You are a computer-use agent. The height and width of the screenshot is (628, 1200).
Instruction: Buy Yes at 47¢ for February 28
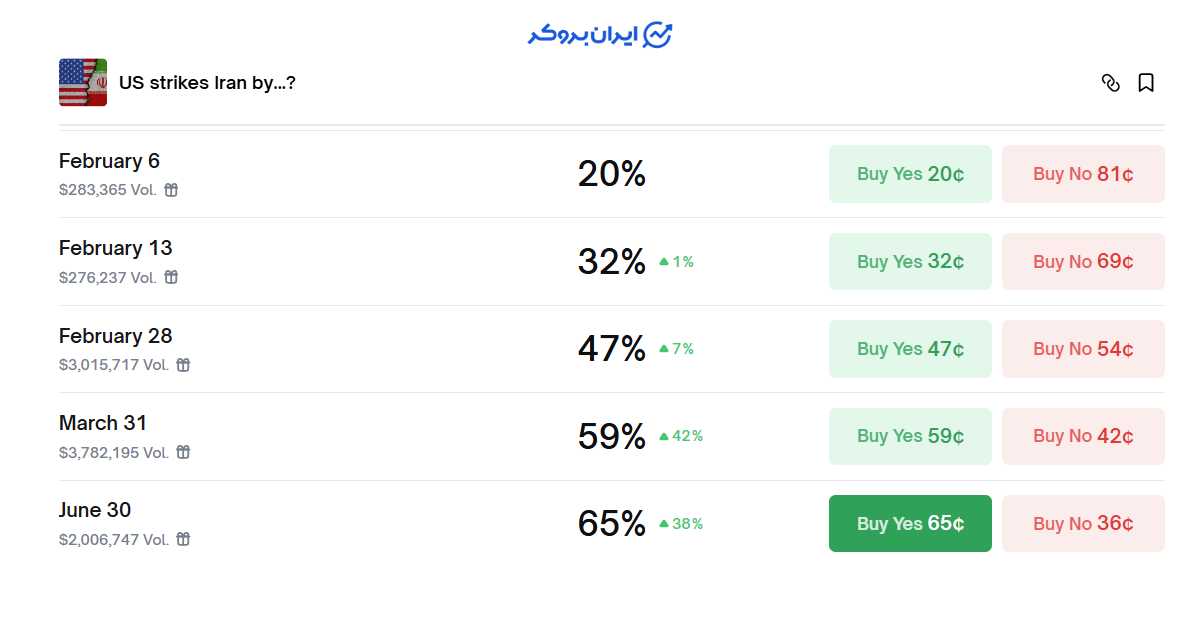[910, 349]
